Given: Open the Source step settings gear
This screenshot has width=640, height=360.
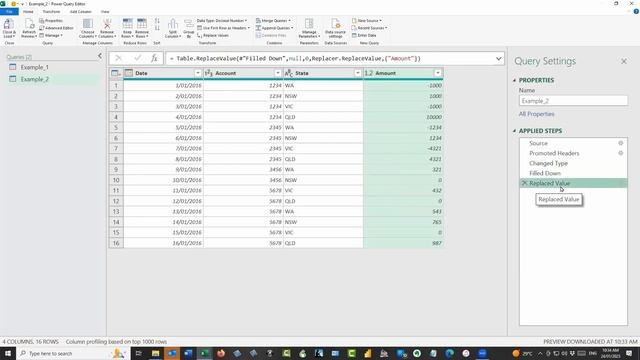Looking at the screenshot, I should 620,143.
